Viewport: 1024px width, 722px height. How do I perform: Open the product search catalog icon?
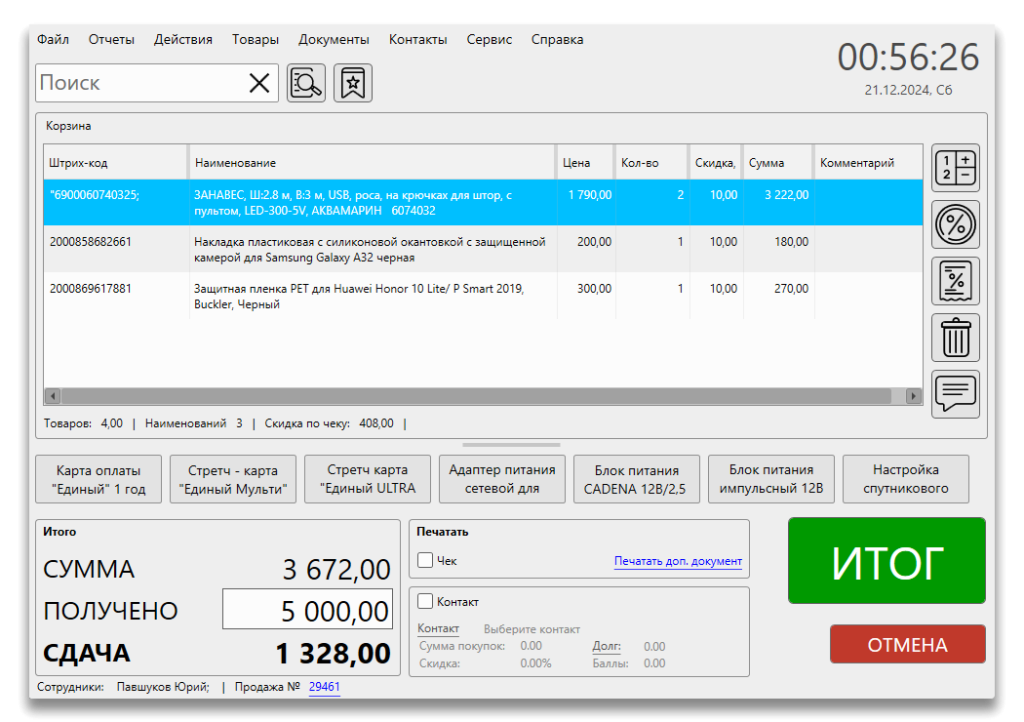coord(306,82)
